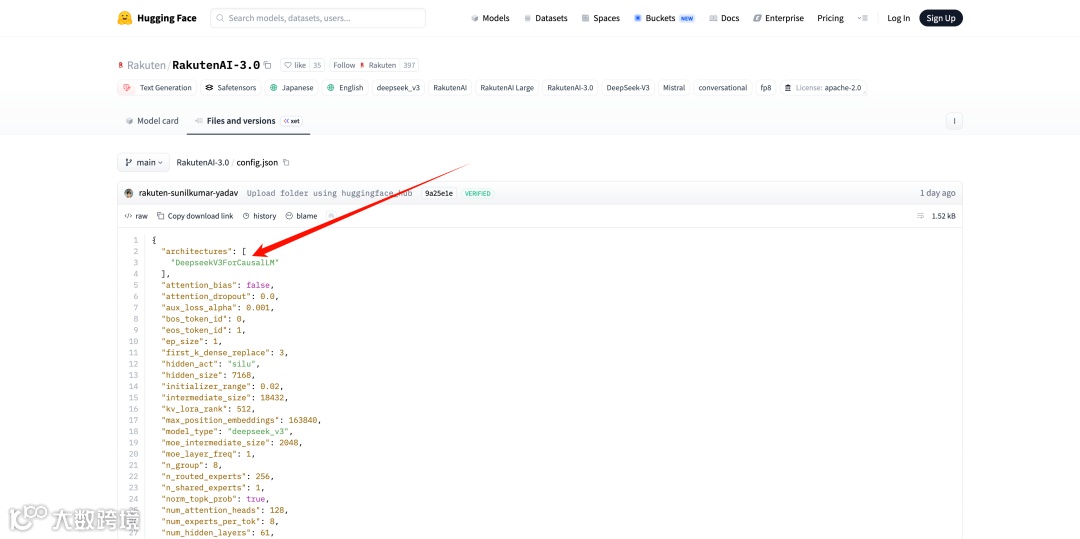
Task: Select the English language tag
Action: click(345, 87)
